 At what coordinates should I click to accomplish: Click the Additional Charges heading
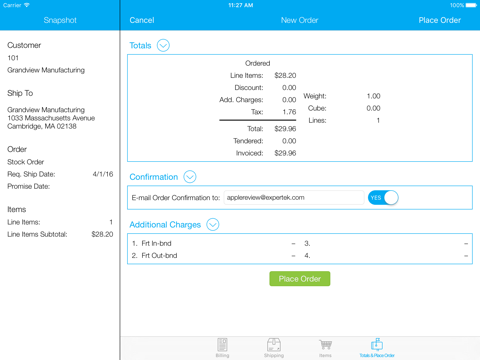[x=165, y=225]
